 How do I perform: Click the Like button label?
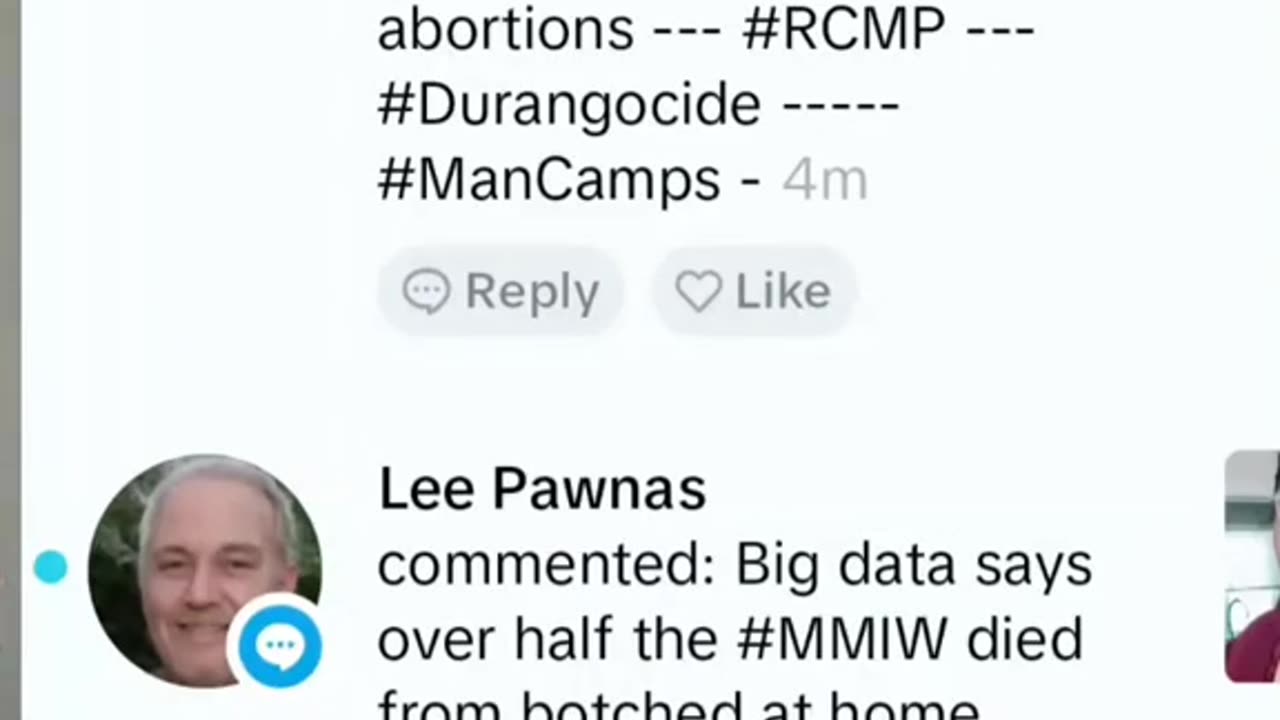783,292
